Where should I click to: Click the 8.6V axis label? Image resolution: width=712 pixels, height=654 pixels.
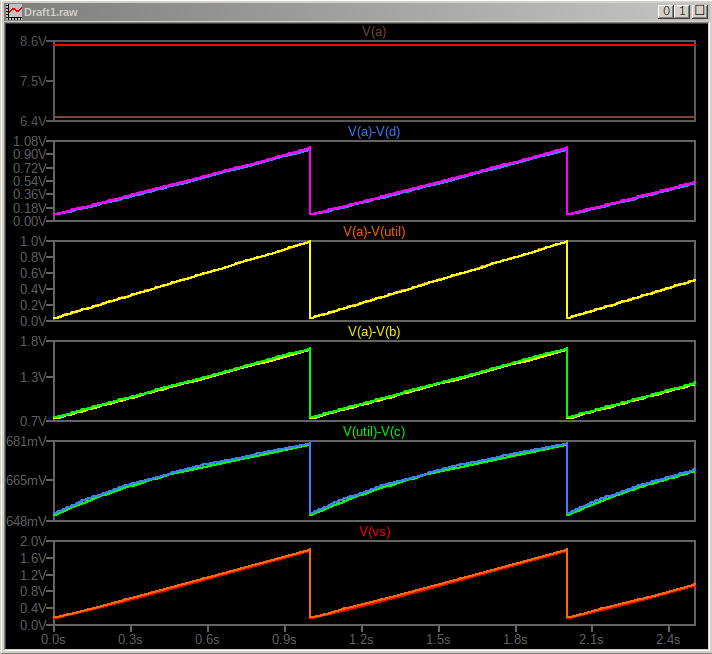(x=33, y=41)
